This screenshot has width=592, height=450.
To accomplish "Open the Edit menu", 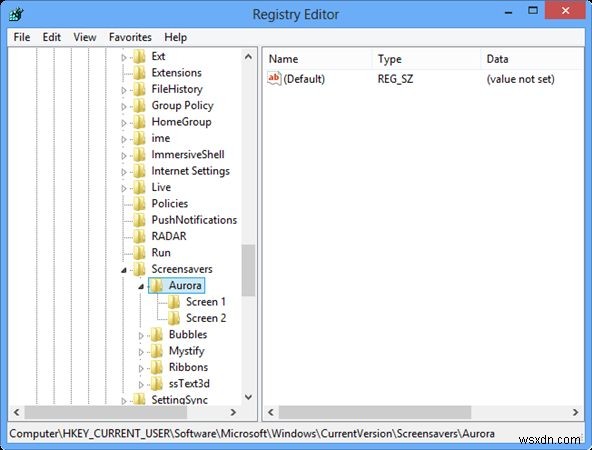I will (51, 37).
